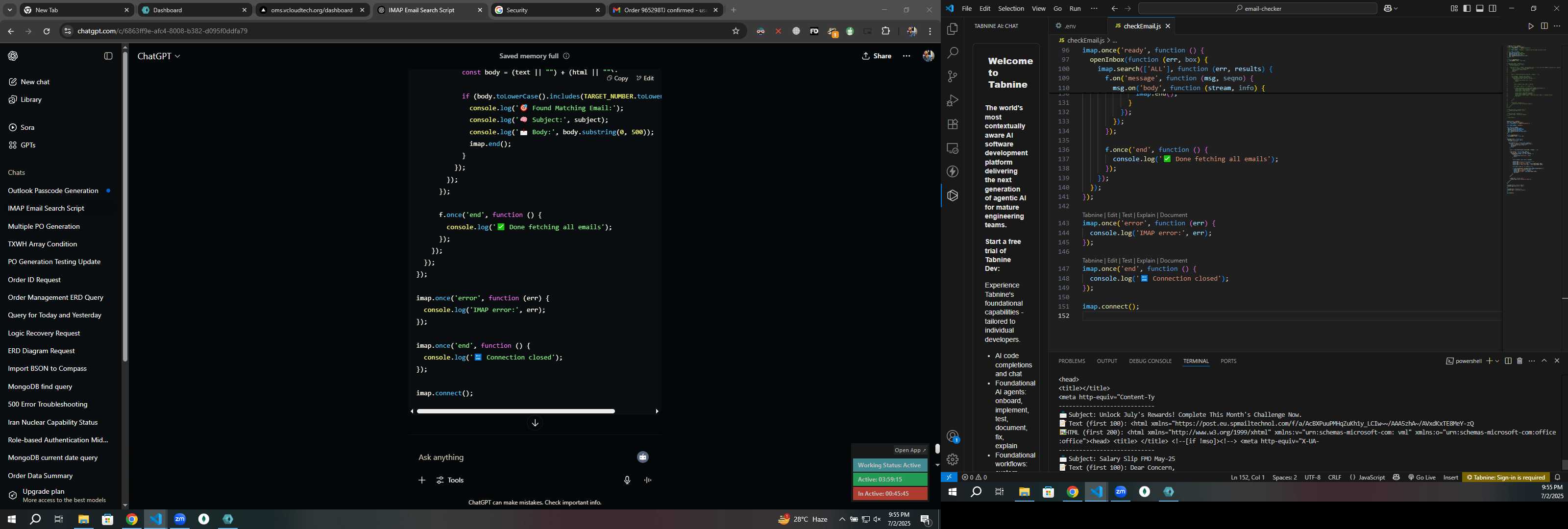Open VS Code Manage gear icon
The image size is (1568, 529).
point(952,459)
